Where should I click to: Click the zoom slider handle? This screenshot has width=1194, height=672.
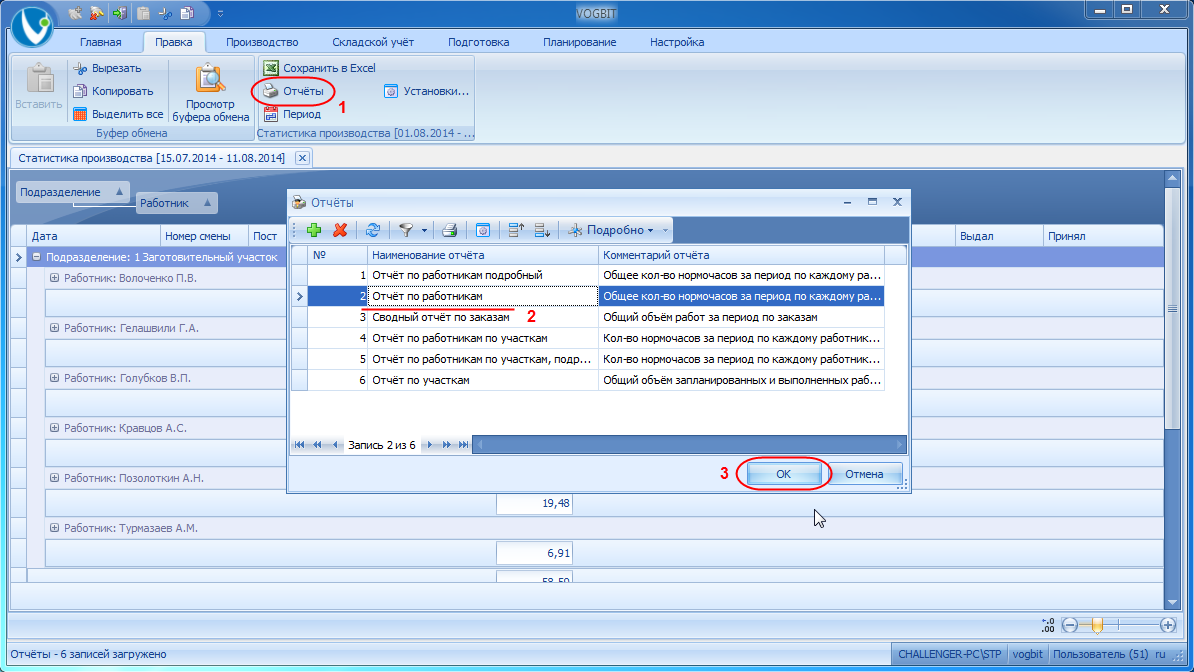[x=1097, y=626]
